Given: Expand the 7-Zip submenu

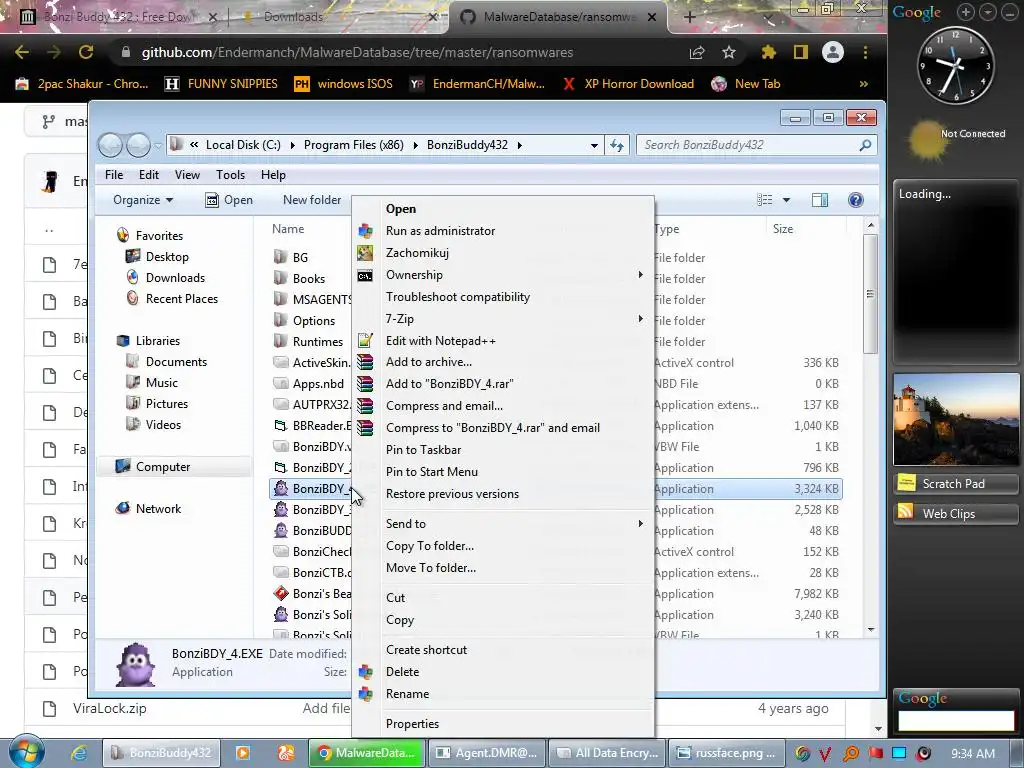Looking at the screenshot, I should click(x=641, y=319).
